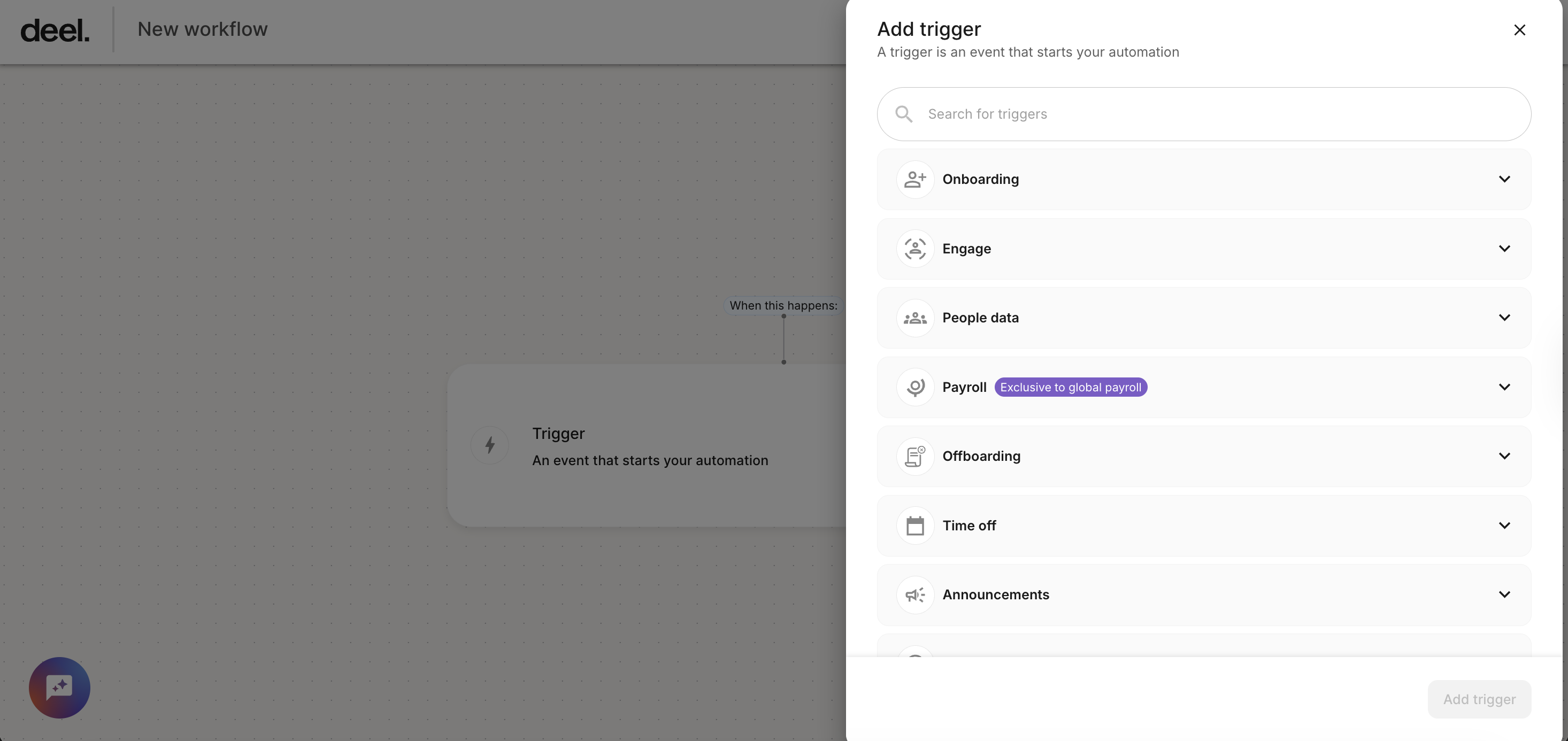Expand the Onboarding trigger category
Screen dimensions: 1568x741
click(x=1505, y=179)
